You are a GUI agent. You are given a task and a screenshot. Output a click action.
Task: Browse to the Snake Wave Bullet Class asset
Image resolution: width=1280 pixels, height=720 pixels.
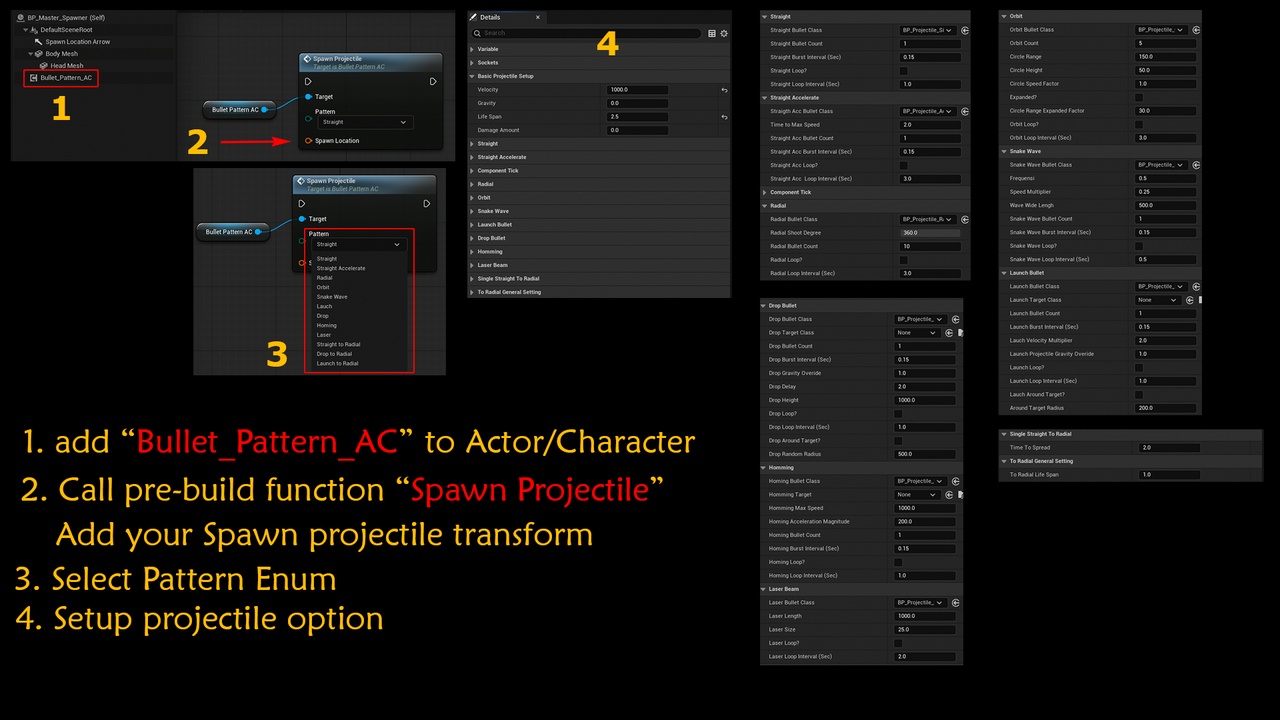(1196, 165)
